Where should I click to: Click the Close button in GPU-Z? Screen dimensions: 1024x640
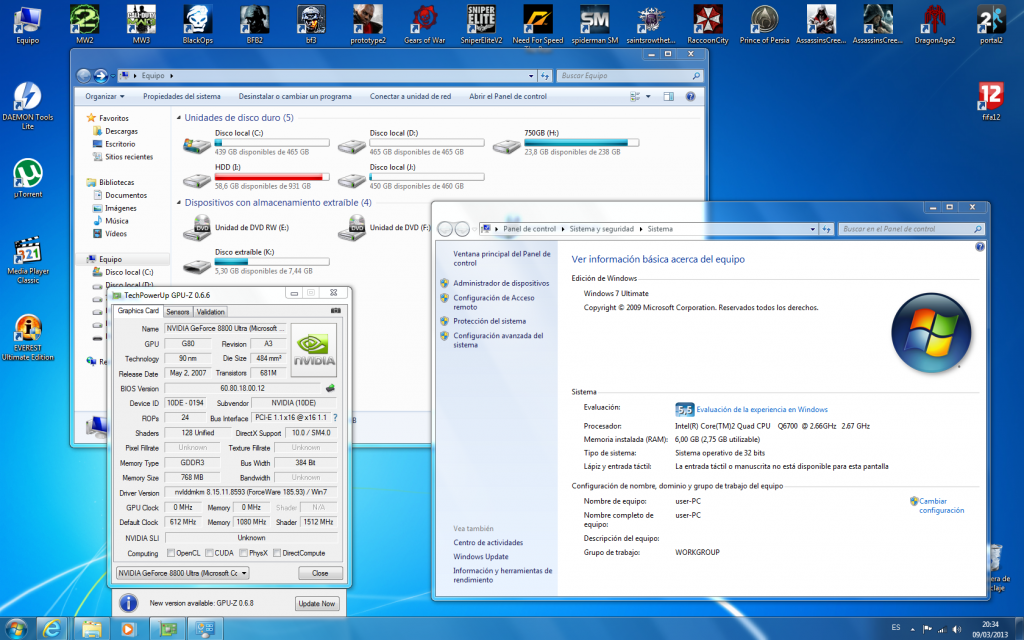click(320, 573)
